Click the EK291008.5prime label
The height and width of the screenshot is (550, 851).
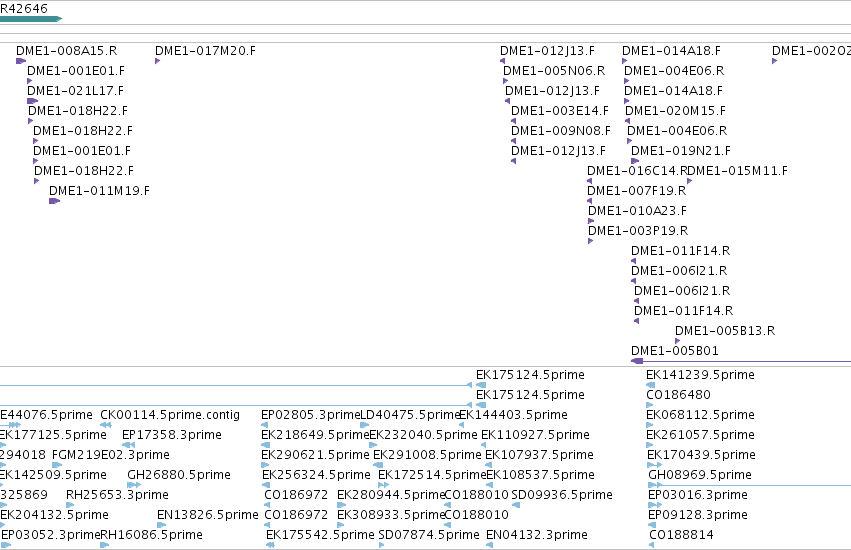pyautogui.click(x=428, y=456)
